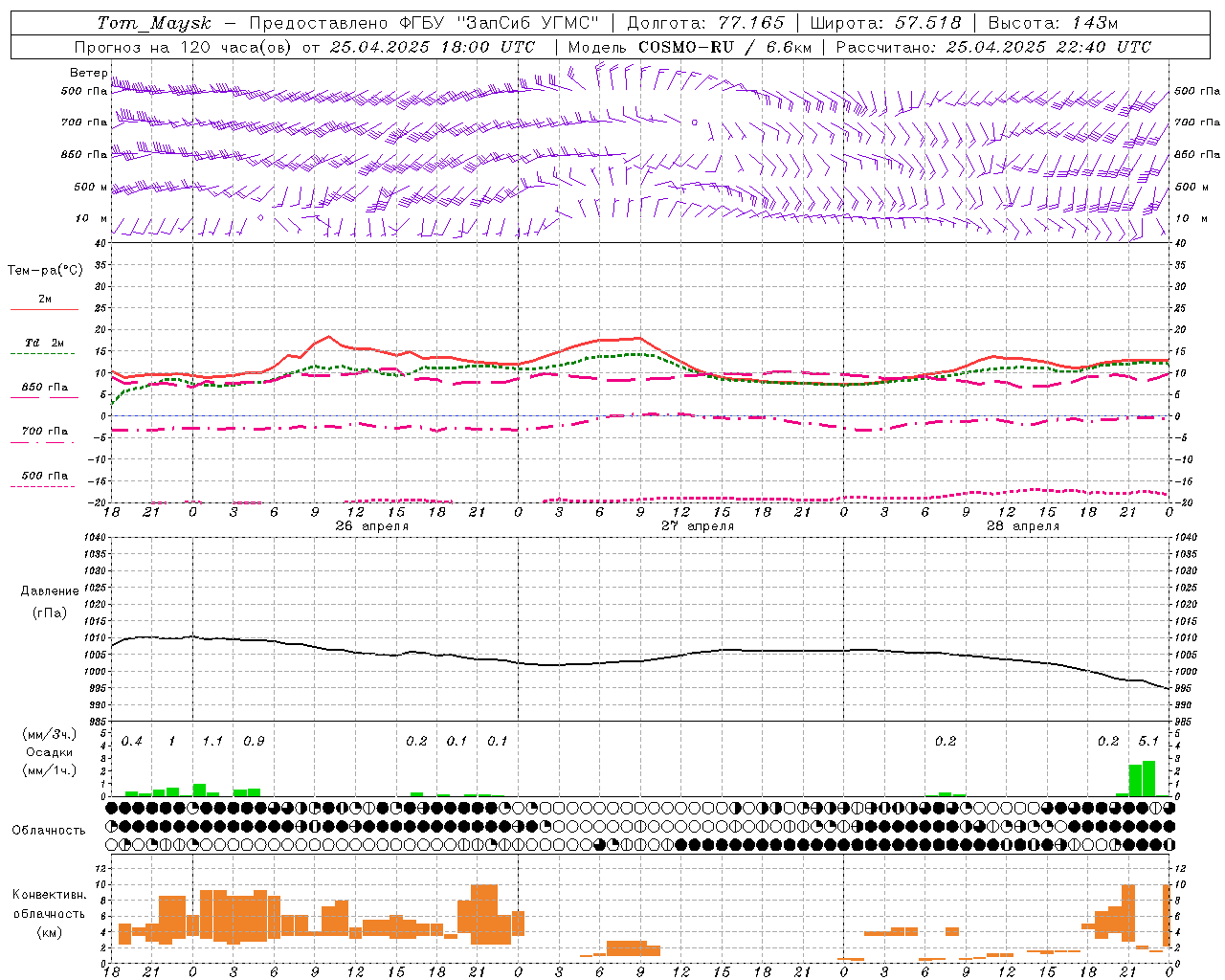Viewport: 1225px width, 980px height.
Task: Click the '1.1' precipitation total value
Action: [212, 742]
